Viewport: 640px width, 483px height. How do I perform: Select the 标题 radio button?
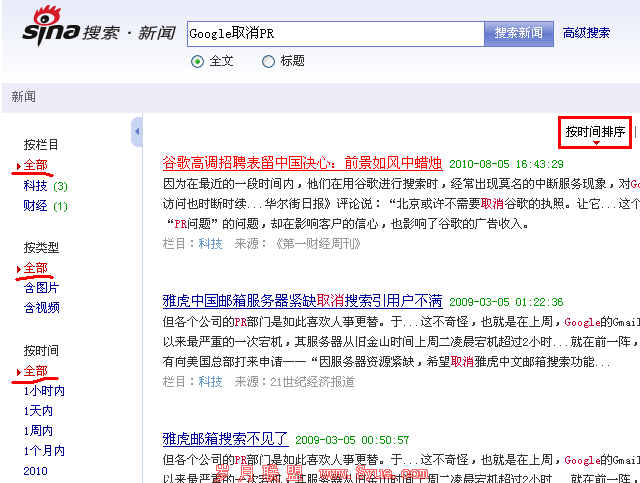click(x=268, y=61)
